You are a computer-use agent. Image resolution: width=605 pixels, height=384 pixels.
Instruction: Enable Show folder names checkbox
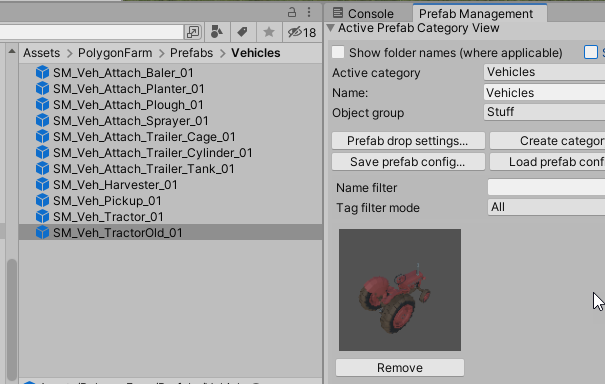click(338, 52)
